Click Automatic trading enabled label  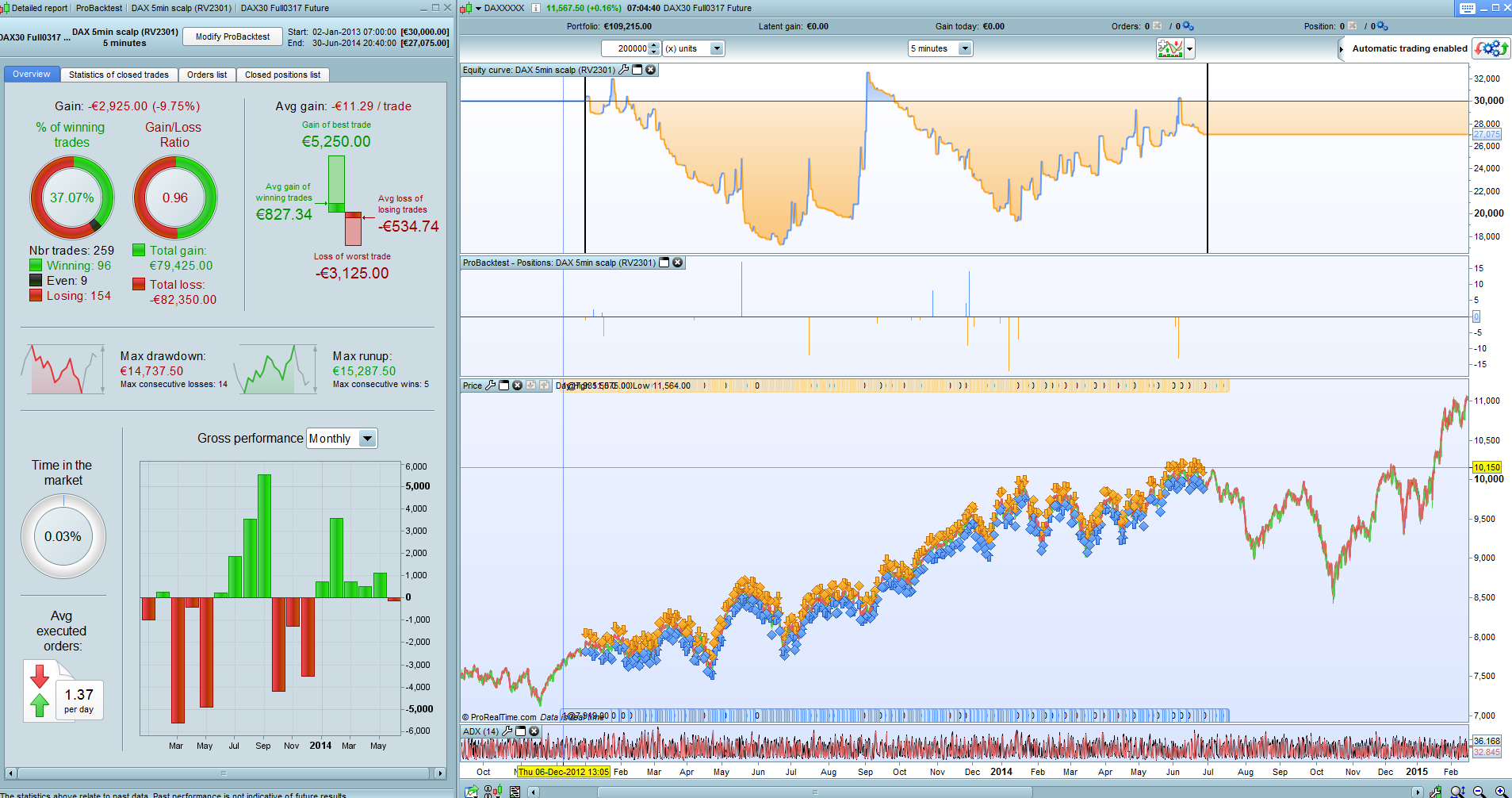[x=1410, y=48]
